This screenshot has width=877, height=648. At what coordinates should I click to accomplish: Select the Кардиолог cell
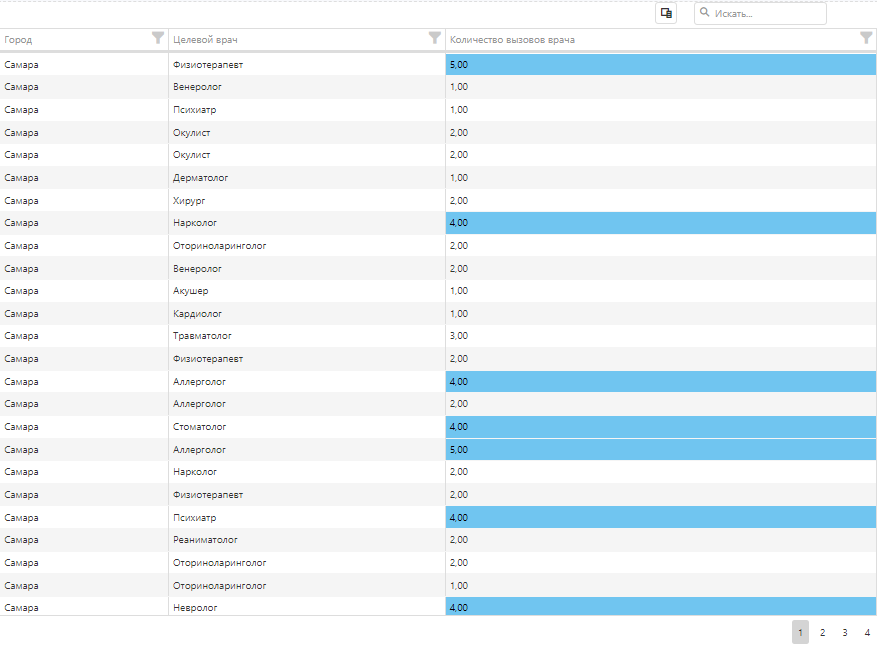coord(197,314)
